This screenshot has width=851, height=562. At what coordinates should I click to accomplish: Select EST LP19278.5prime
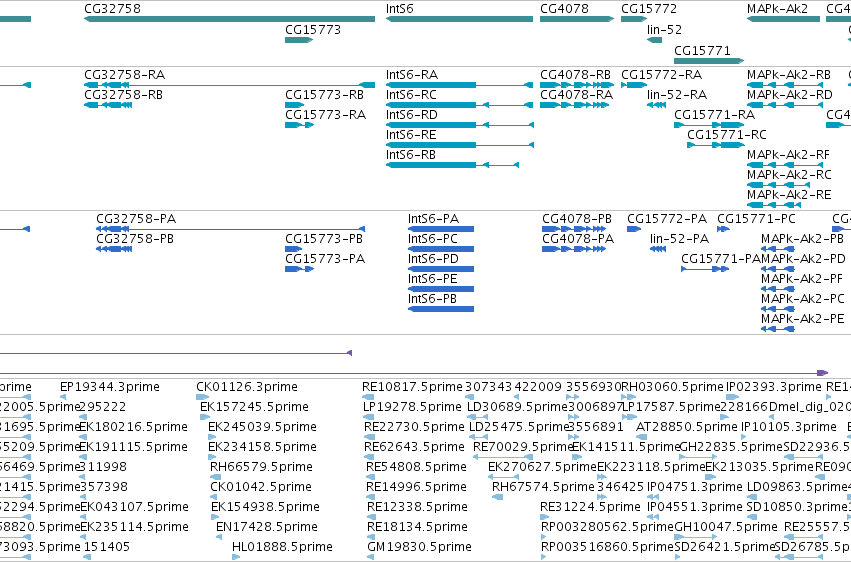(x=369, y=417)
